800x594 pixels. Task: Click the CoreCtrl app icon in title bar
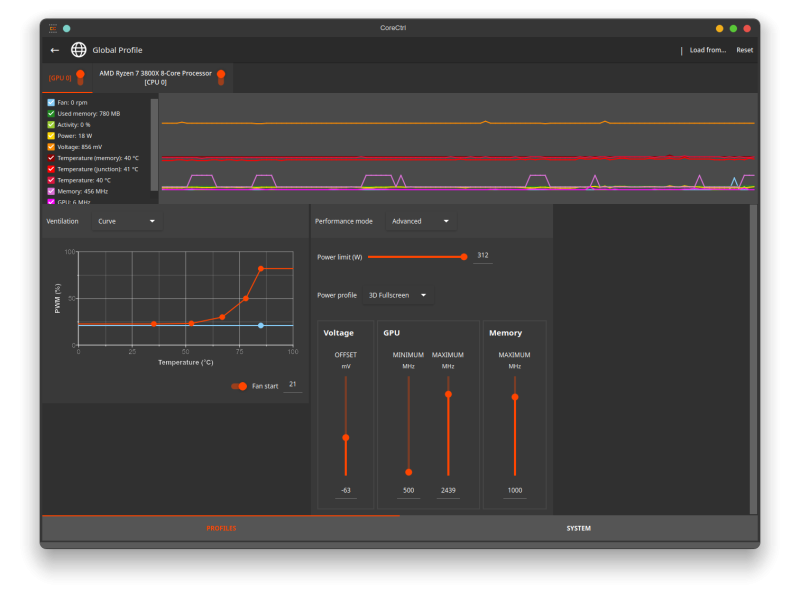(53, 28)
